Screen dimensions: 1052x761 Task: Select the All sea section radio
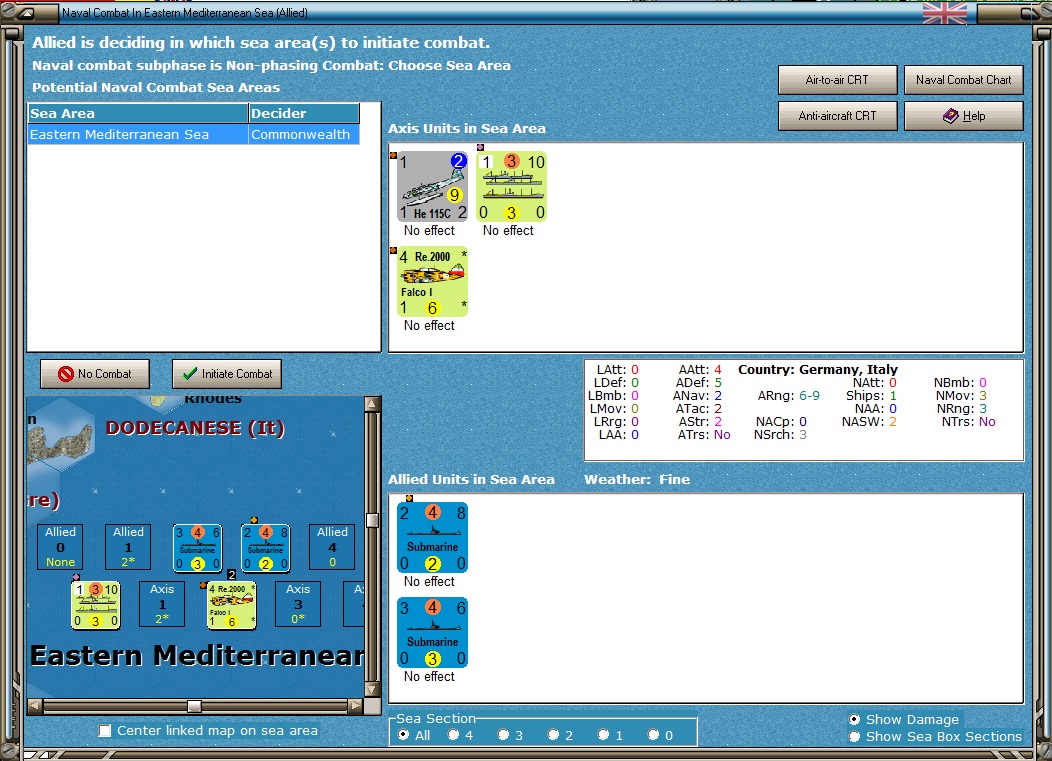click(x=403, y=735)
